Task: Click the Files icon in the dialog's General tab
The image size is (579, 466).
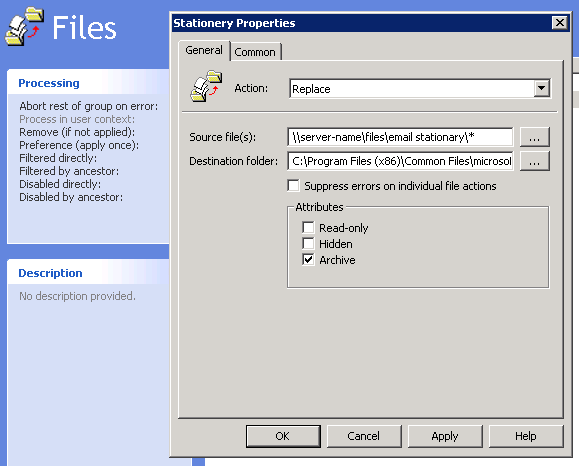Action: [x=206, y=86]
